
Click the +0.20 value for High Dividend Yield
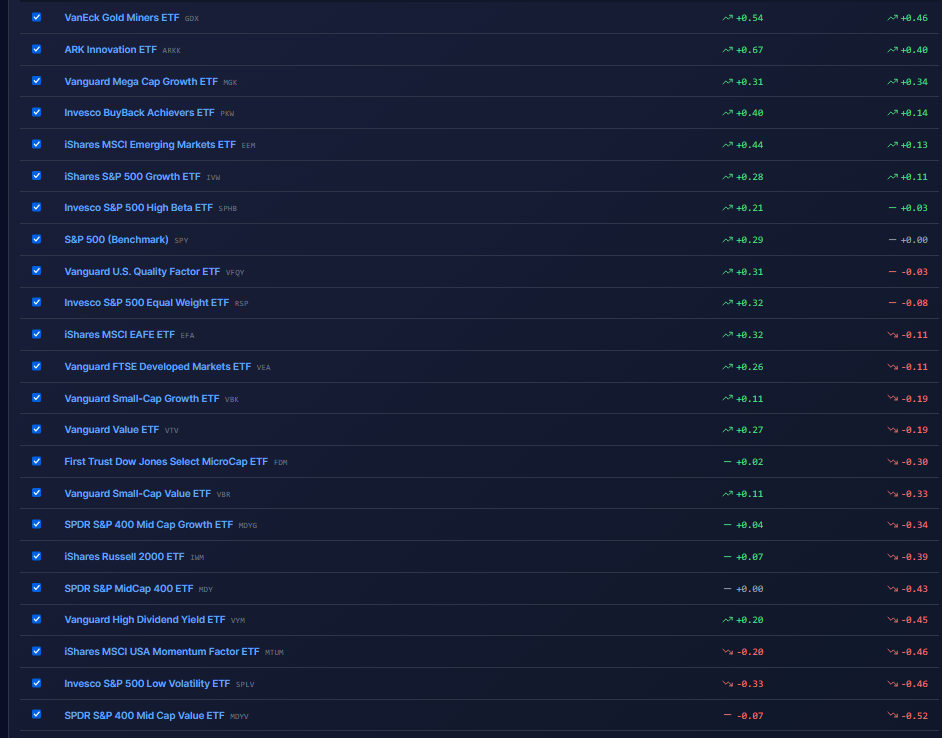[749, 620]
